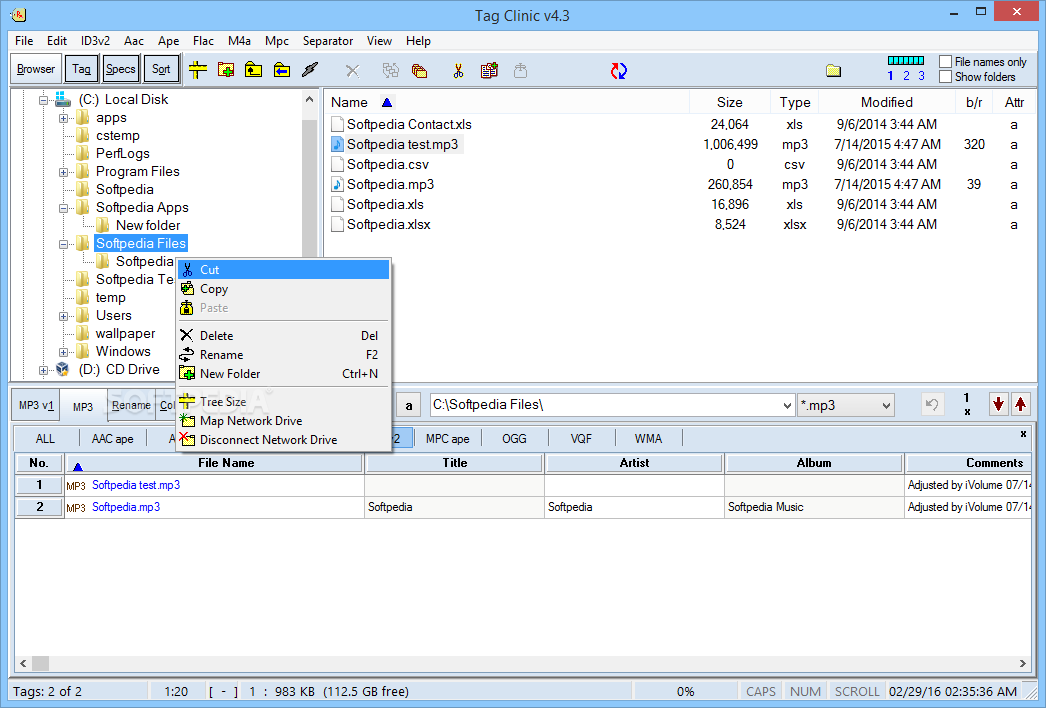
Task: Click the stacked folders toolbar icon
Action: (420, 71)
